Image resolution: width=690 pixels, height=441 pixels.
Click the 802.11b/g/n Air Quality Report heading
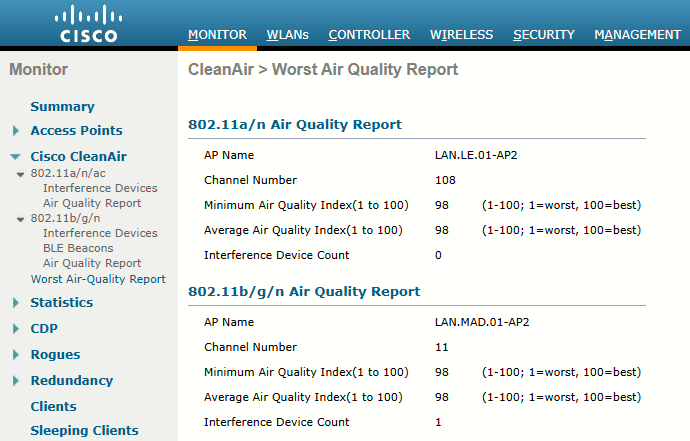coord(304,292)
